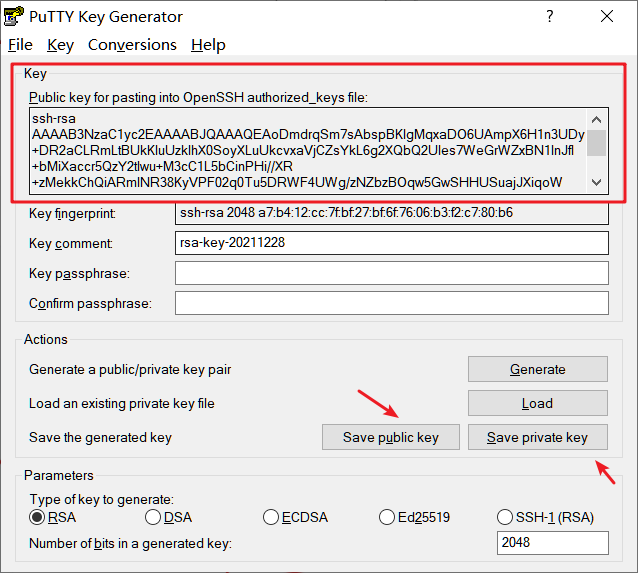Click the public key scrollbar down arrow
The image size is (638, 573).
[596, 182]
